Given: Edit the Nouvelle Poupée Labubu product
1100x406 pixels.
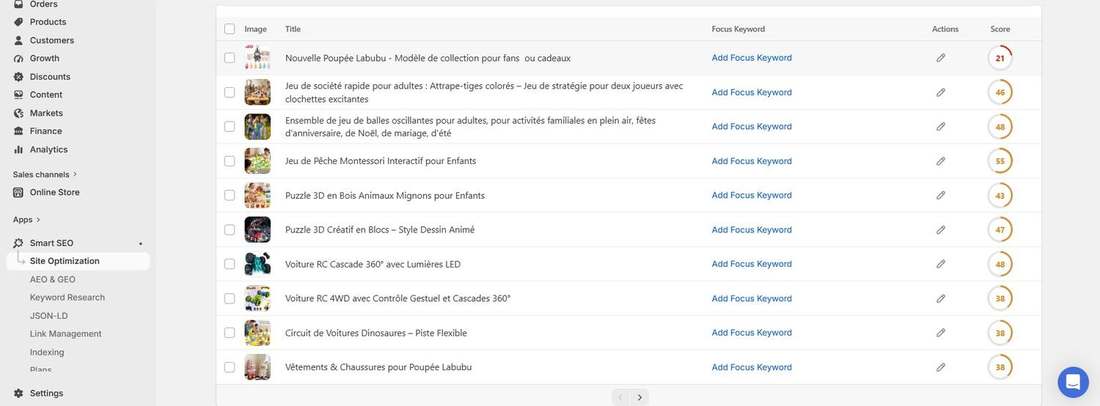Looking at the screenshot, I should click(x=941, y=57).
